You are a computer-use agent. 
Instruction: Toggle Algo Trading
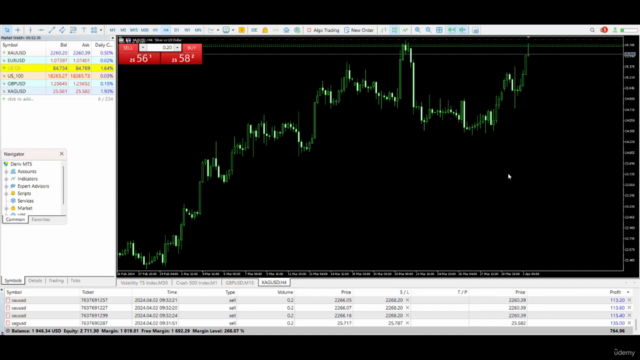[323, 30]
